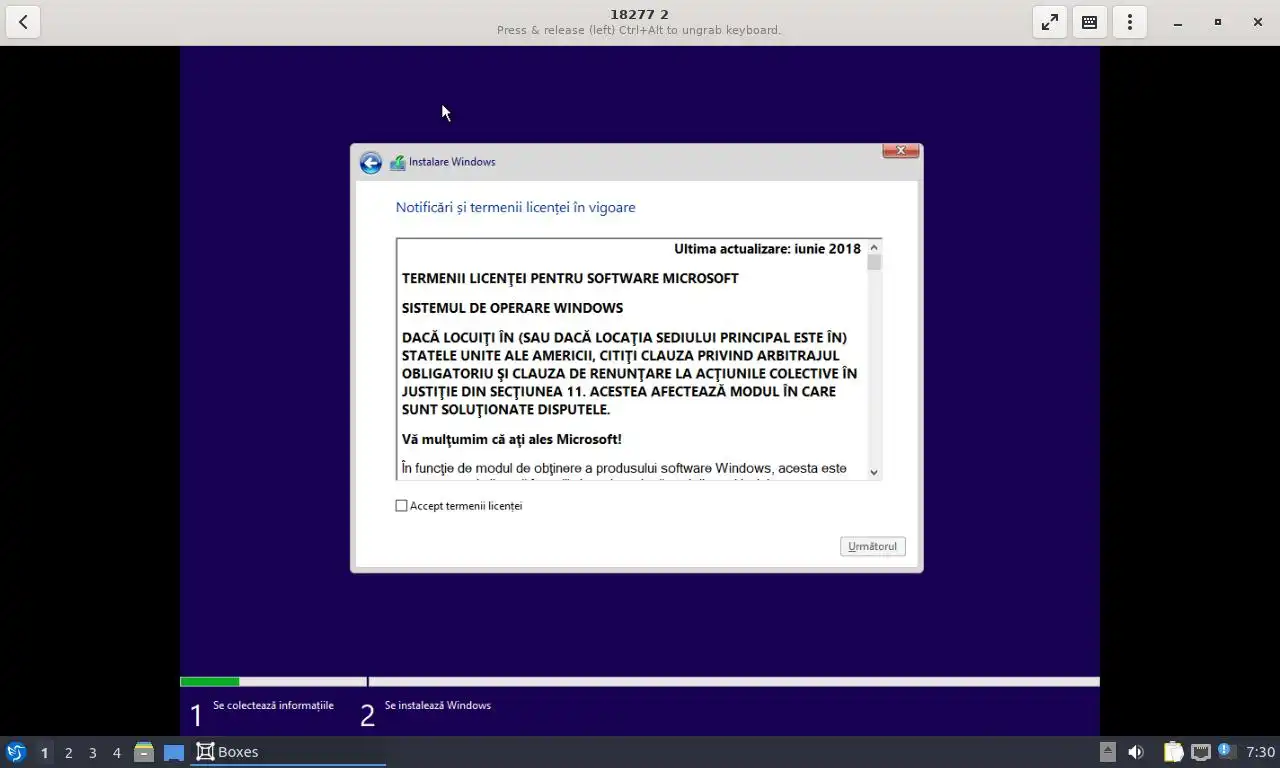Click the license text scrollbar down arrow
The width and height of the screenshot is (1280, 768).
coord(874,472)
